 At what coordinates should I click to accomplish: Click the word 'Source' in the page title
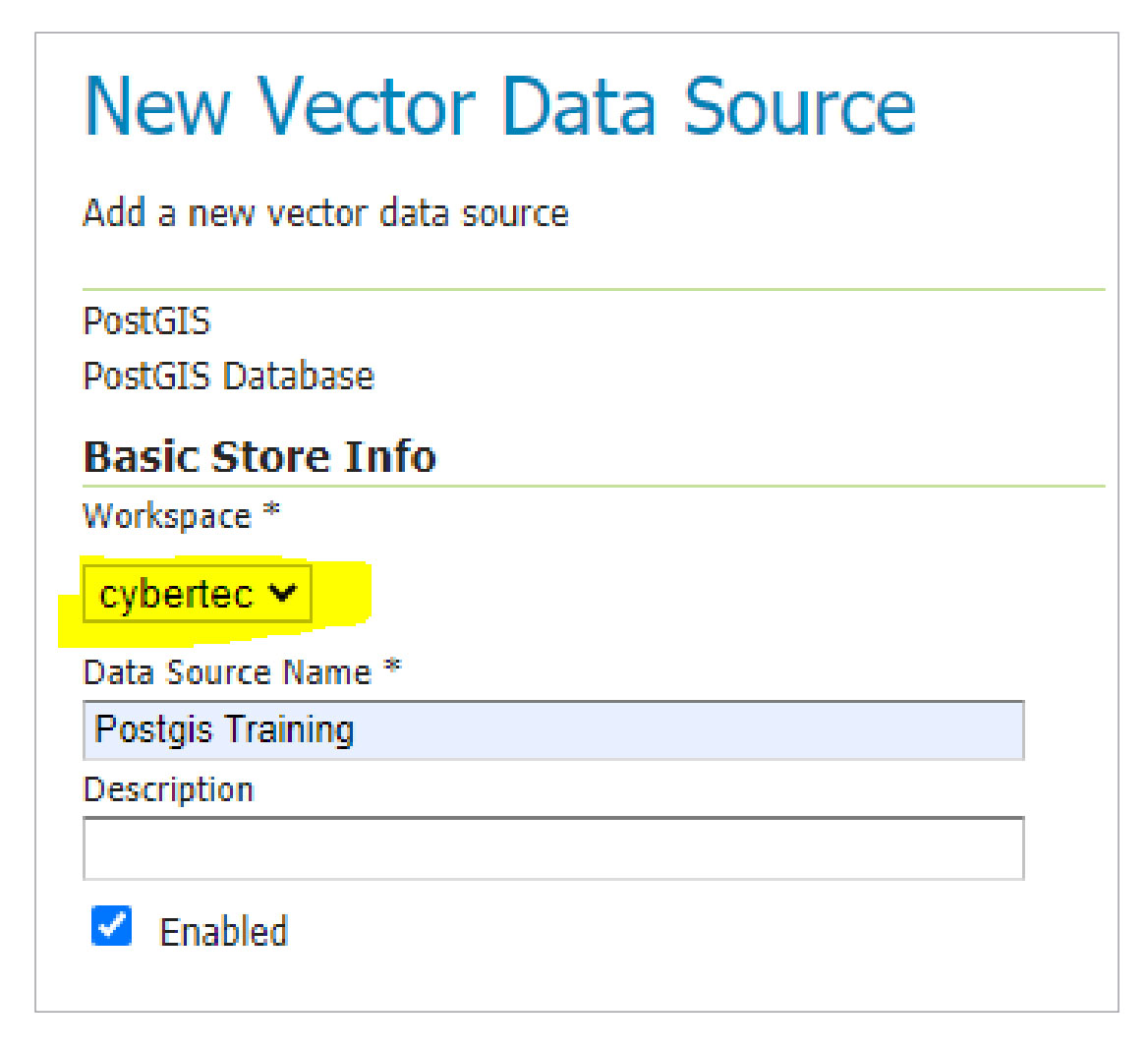tap(799, 106)
